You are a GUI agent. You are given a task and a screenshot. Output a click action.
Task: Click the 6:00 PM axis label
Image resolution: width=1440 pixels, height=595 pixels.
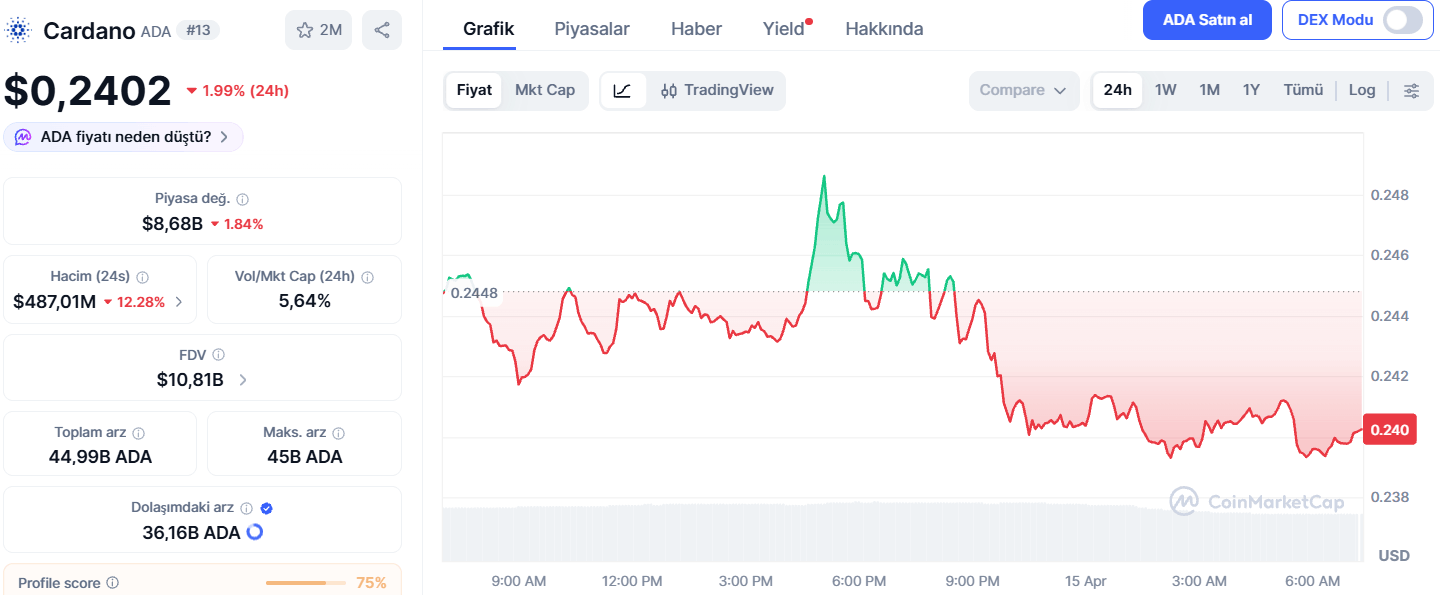[x=859, y=581]
